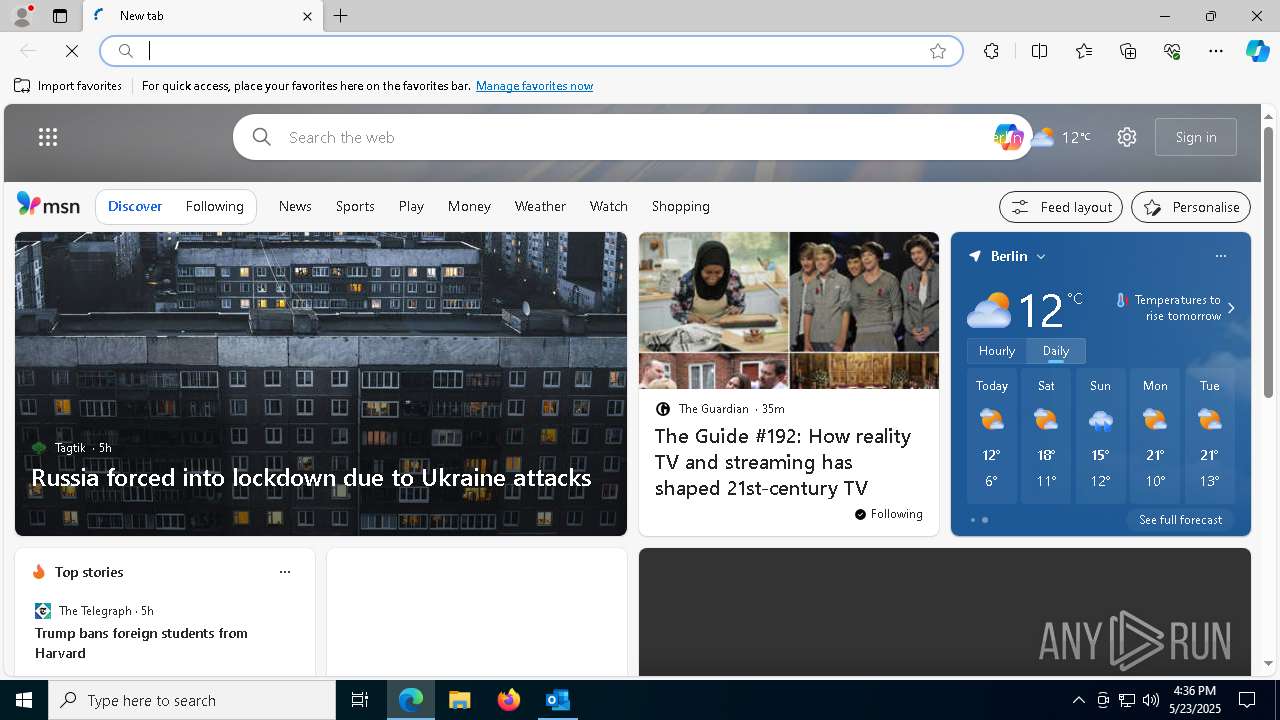
Task: Launch Firefox from the taskbar
Action: pos(509,700)
